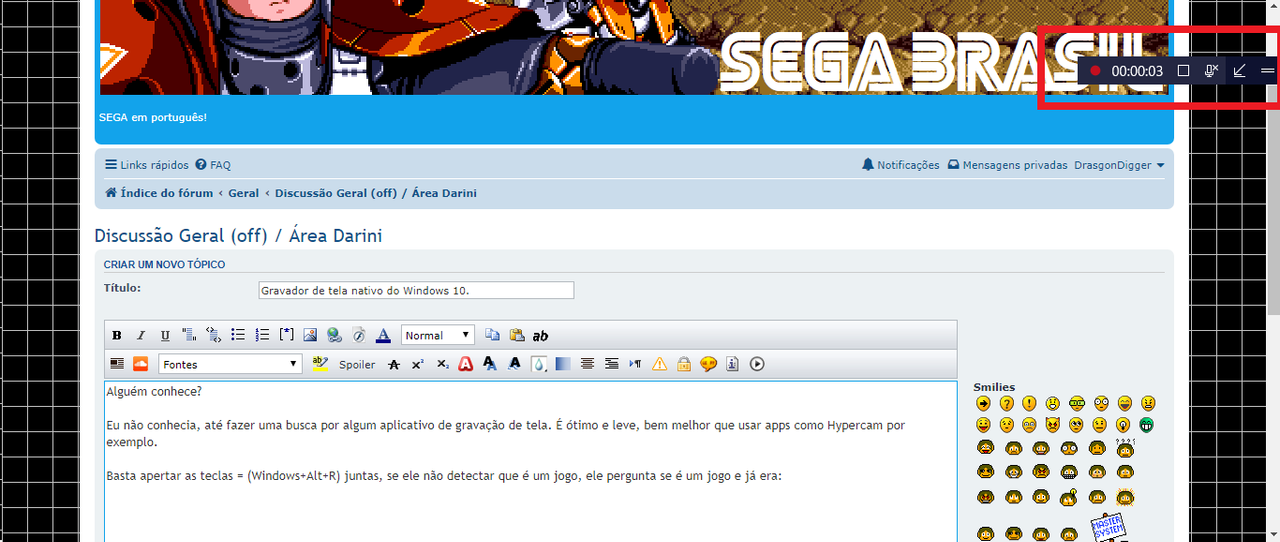Open Notificações

click(x=901, y=165)
